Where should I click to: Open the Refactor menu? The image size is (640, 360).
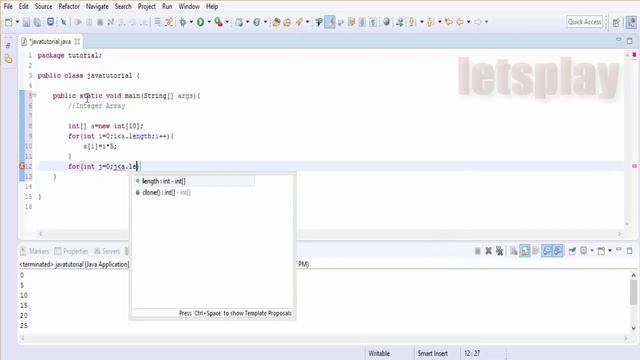tap(69, 7)
